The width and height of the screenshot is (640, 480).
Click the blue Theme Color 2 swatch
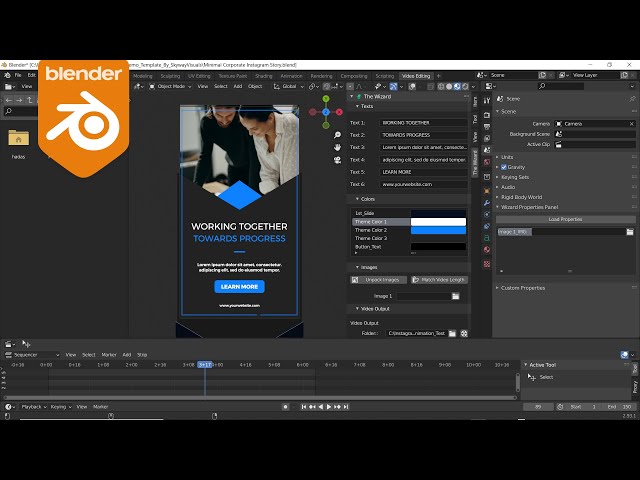coord(438,230)
